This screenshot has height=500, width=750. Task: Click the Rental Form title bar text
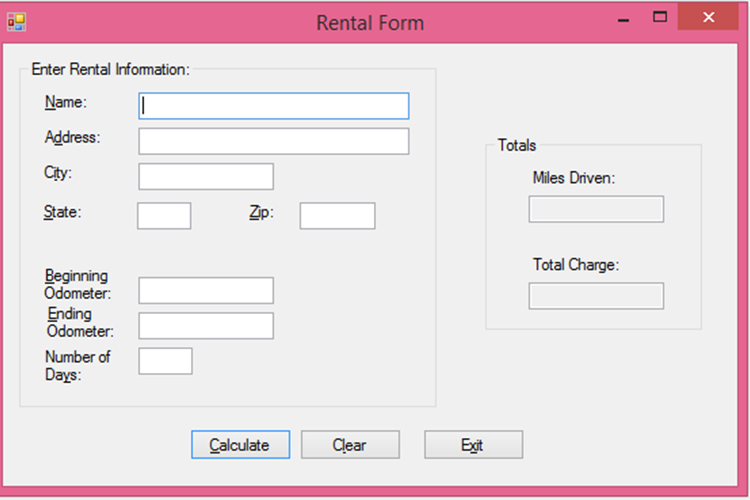pos(370,23)
